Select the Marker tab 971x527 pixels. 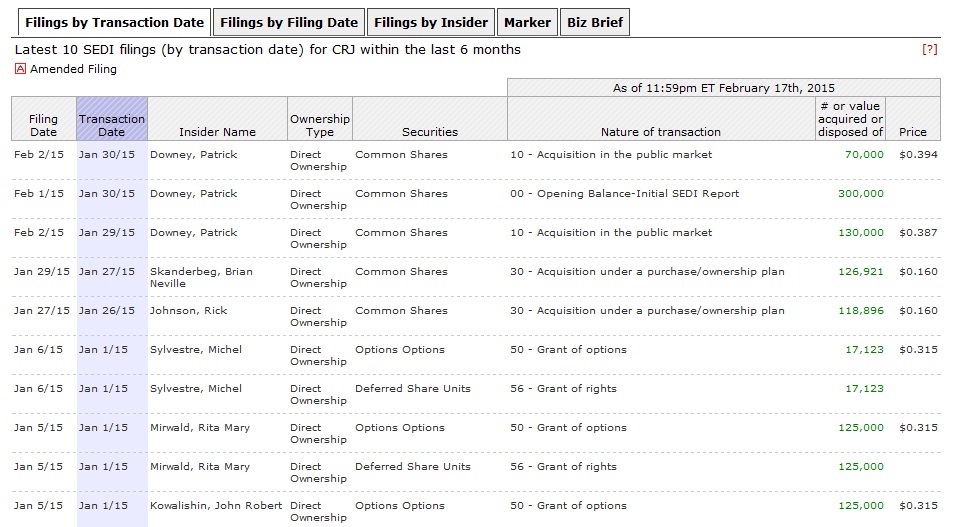click(527, 23)
